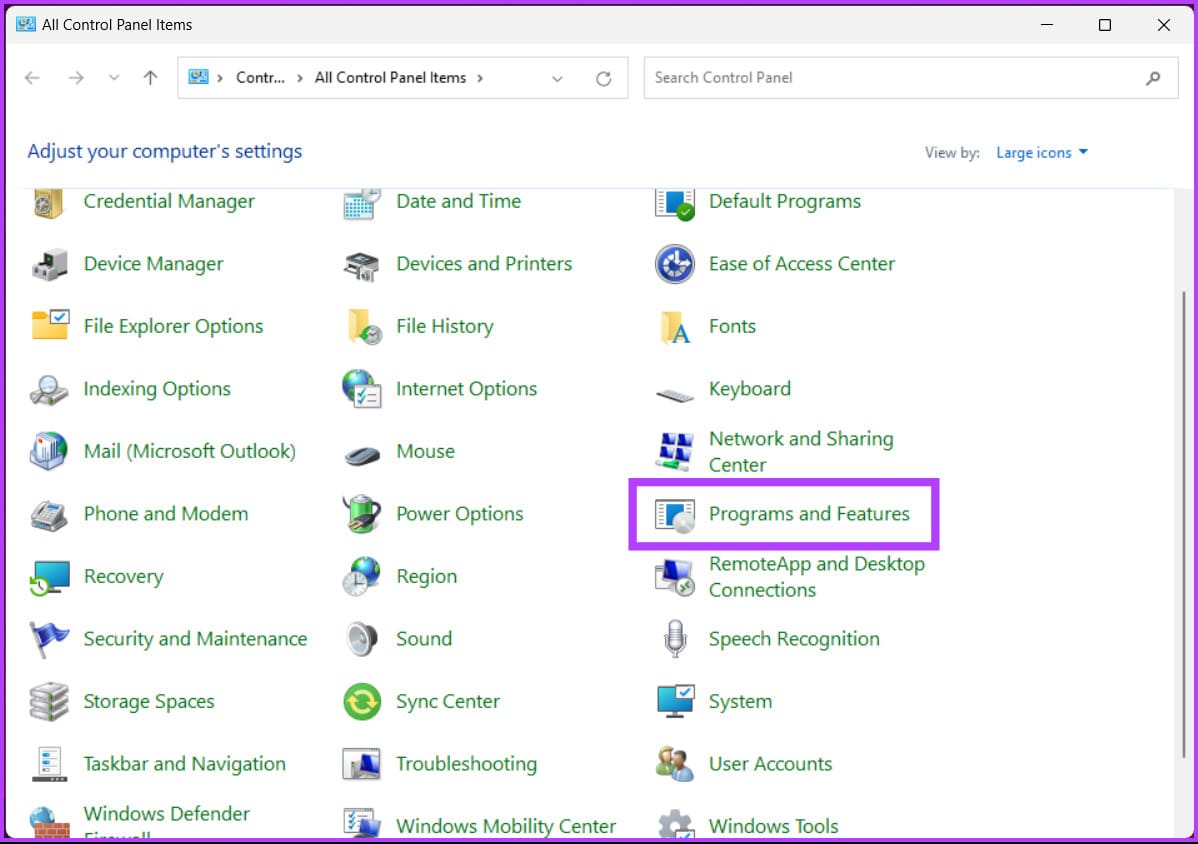Go up one level with Up arrow
Image resolution: width=1198 pixels, height=844 pixels.
point(151,77)
